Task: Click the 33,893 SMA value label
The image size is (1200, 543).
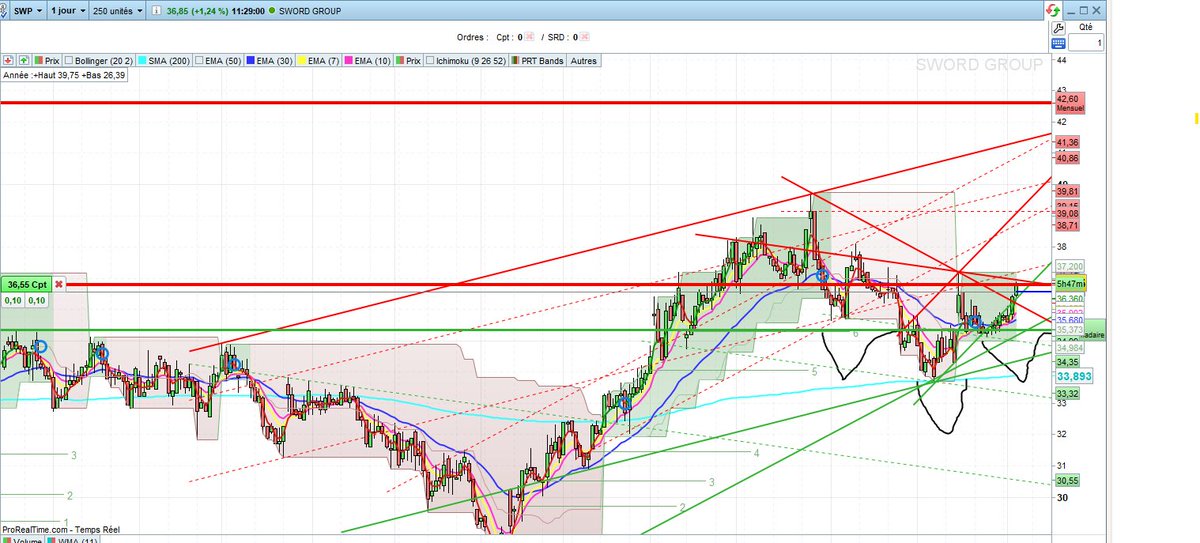Action: pyautogui.click(x=1074, y=376)
